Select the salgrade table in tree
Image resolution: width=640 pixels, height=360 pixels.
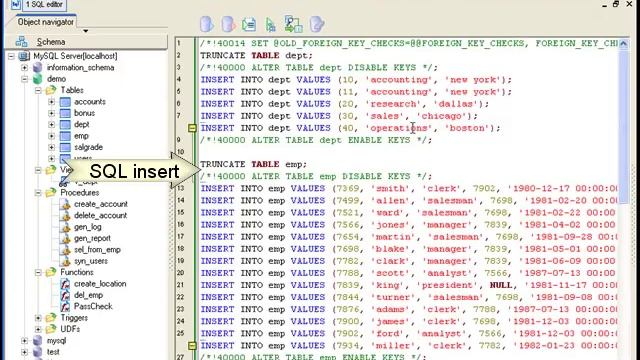(x=88, y=147)
